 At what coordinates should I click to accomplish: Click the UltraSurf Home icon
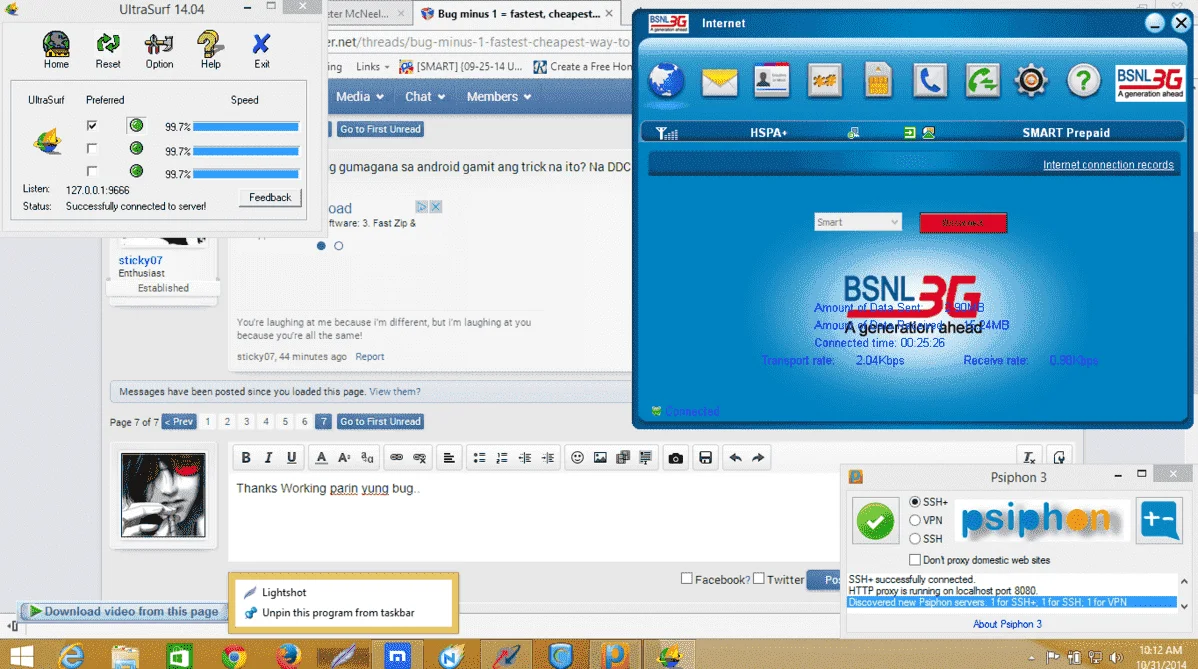tap(56, 50)
